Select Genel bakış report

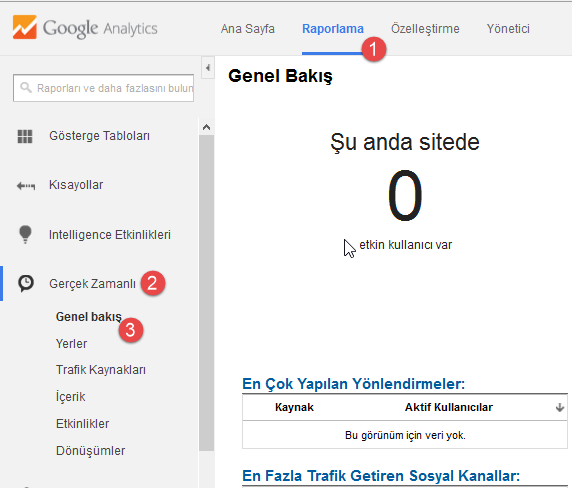(x=89, y=317)
